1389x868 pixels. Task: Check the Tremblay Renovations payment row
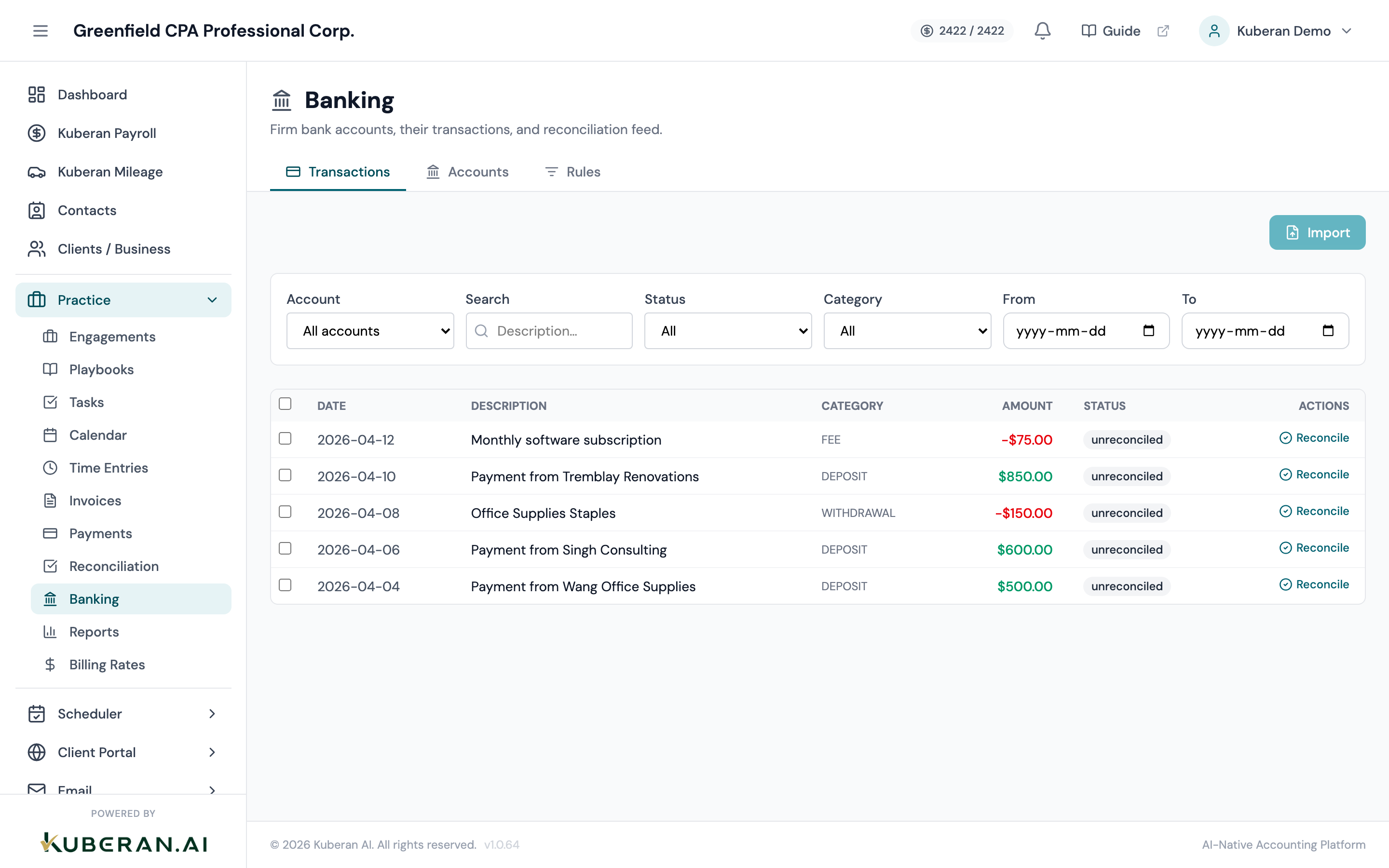285,475
